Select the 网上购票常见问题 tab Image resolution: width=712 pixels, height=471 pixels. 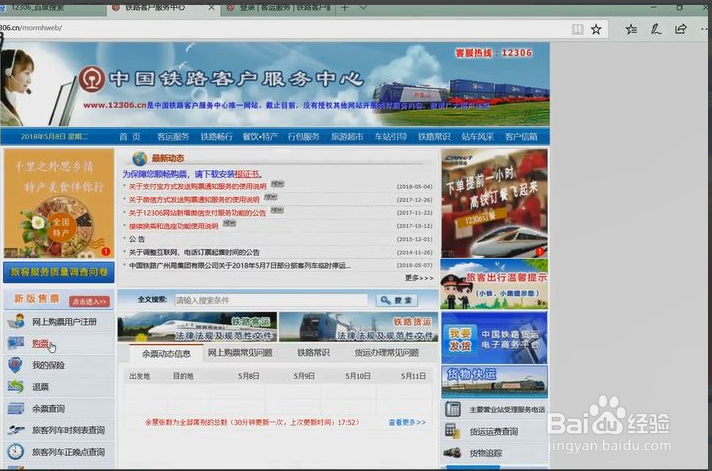[240, 353]
